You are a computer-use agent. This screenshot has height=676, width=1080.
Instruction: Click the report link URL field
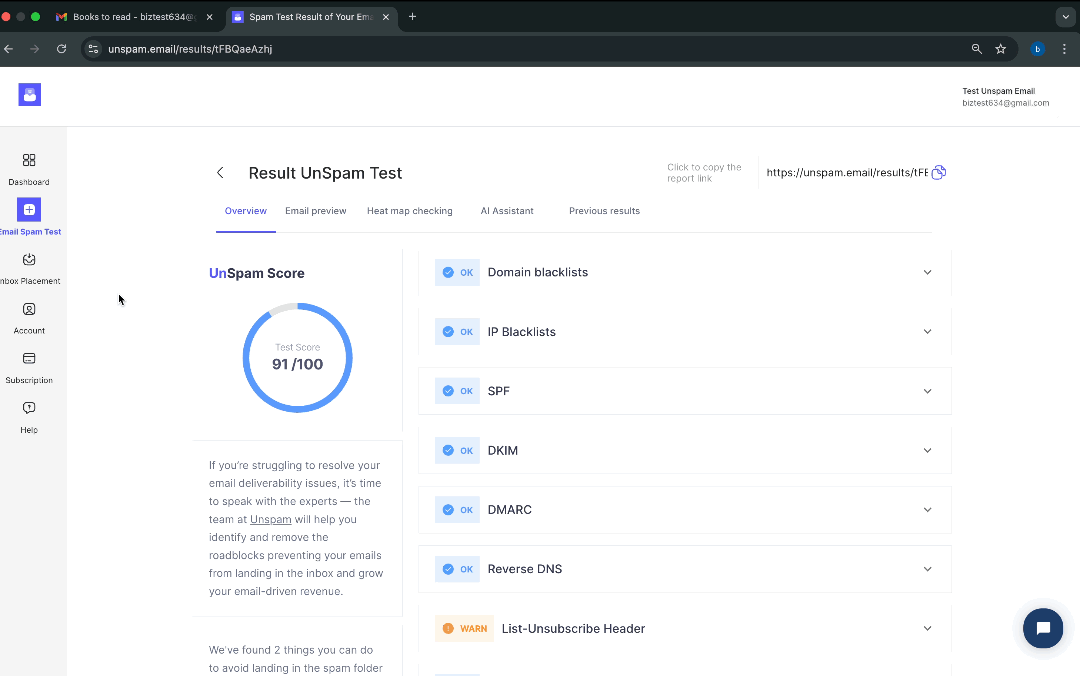click(x=847, y=173)
